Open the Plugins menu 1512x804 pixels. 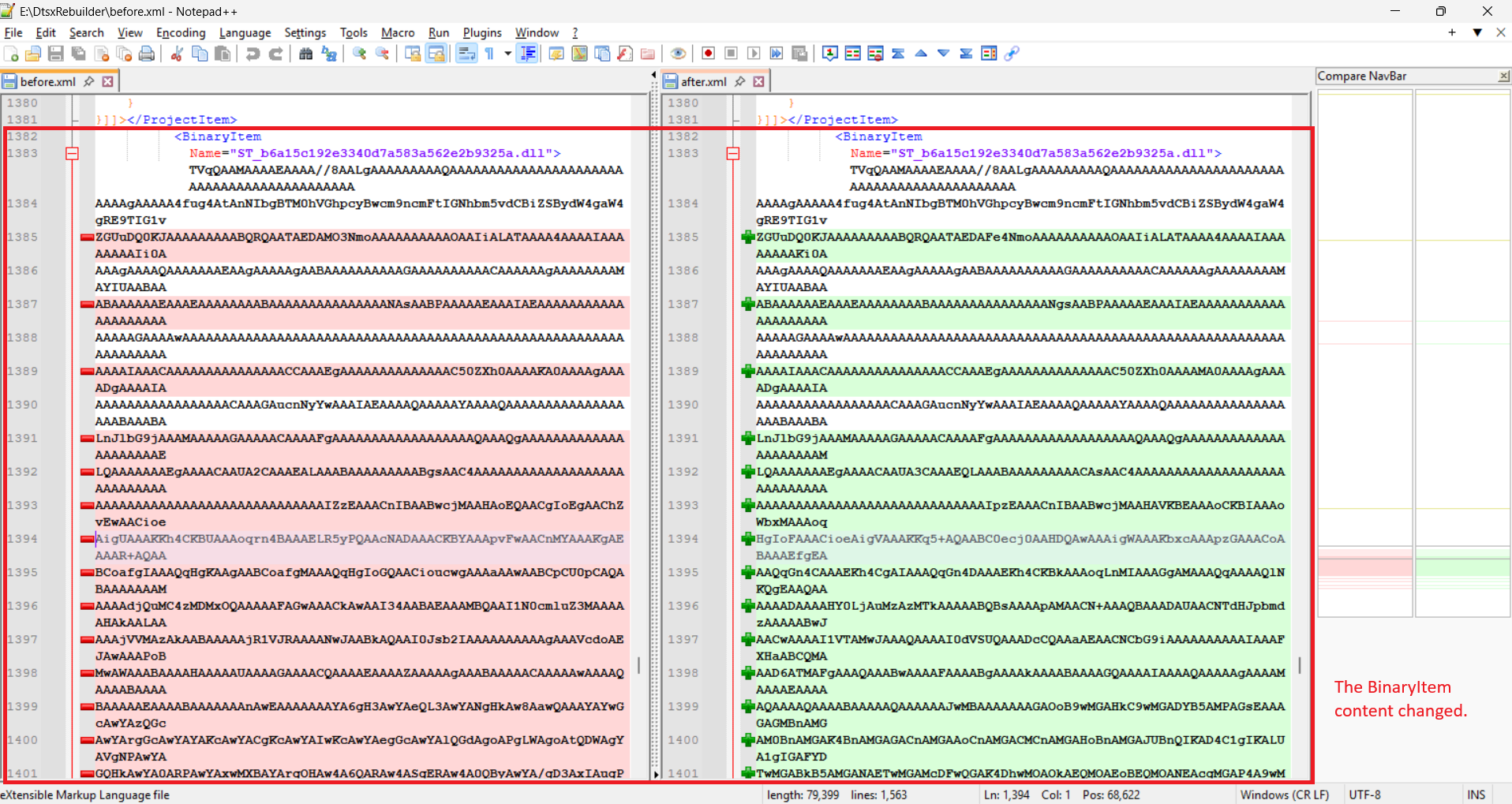482,32
